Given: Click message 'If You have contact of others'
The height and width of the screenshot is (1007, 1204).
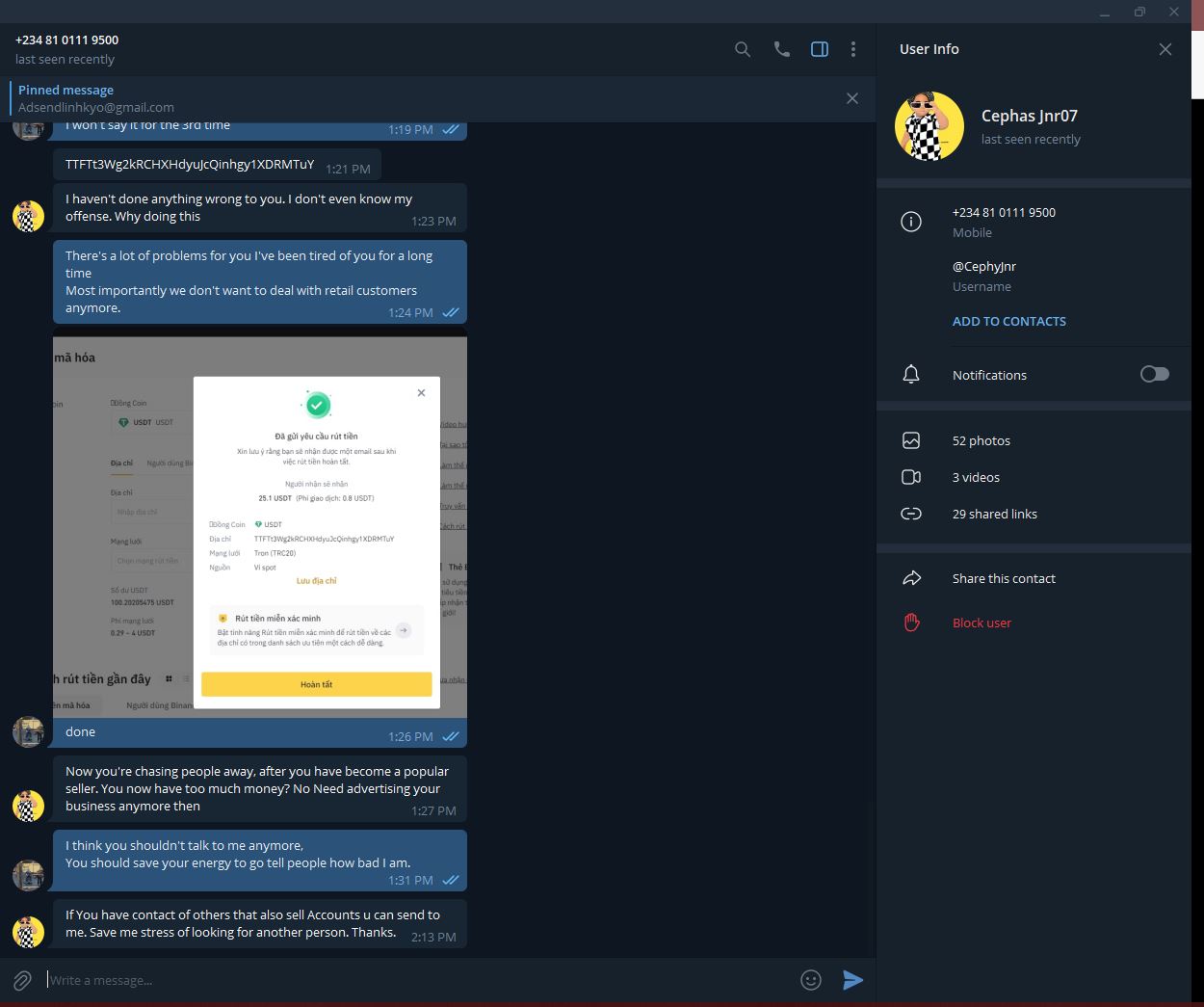Looking at the screenshot, I should 260,924.
